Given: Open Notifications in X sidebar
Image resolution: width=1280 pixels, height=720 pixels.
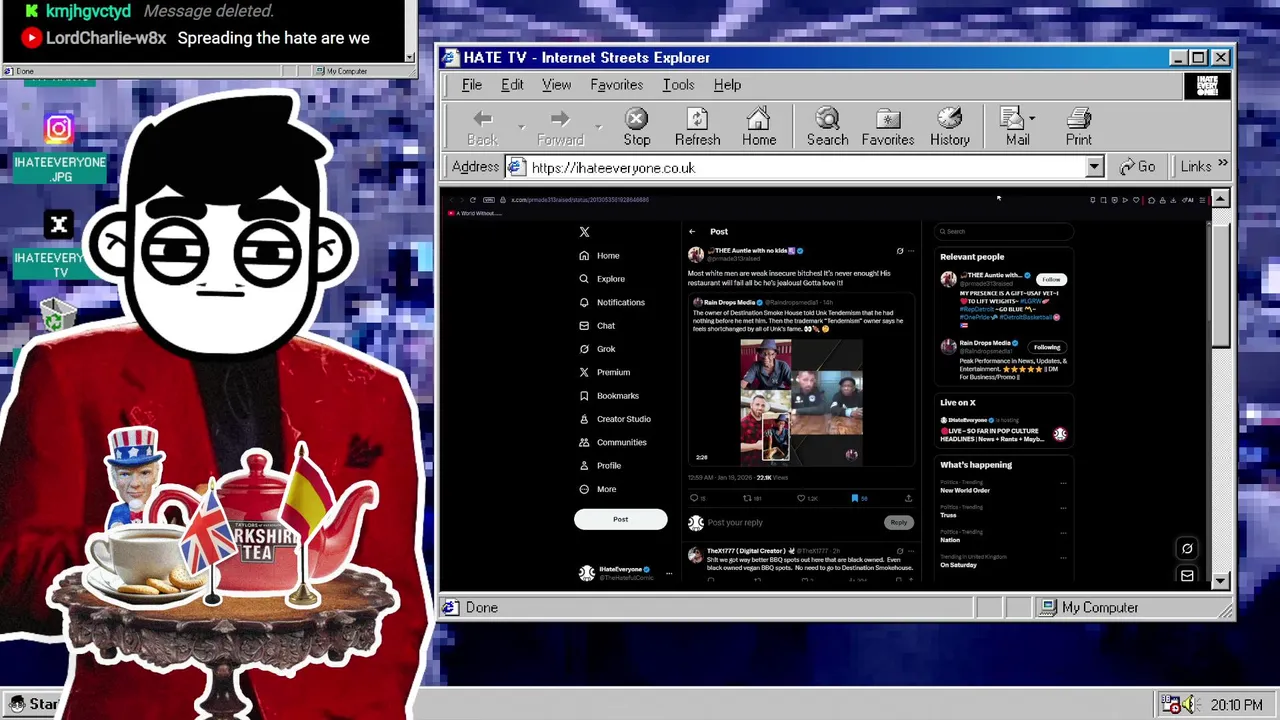Looking at the screenshot, I should (611, 302).
